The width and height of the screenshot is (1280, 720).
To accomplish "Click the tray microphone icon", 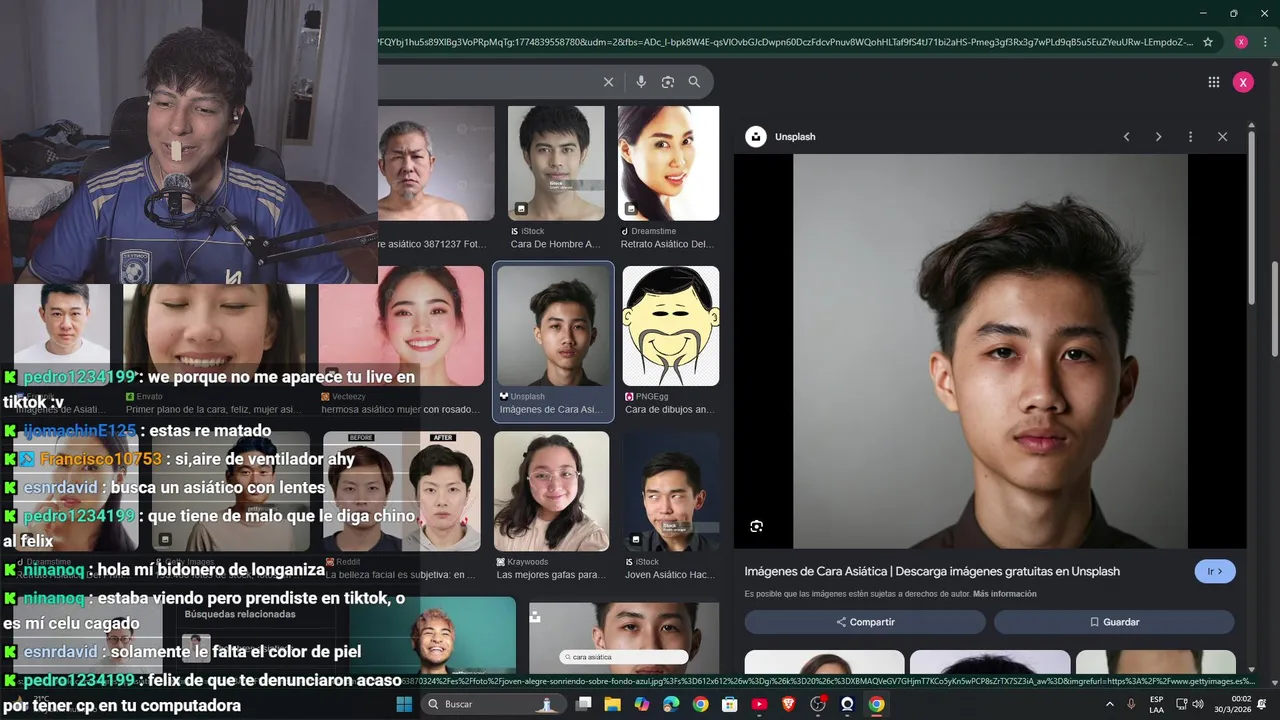I will click(1133, 704).
